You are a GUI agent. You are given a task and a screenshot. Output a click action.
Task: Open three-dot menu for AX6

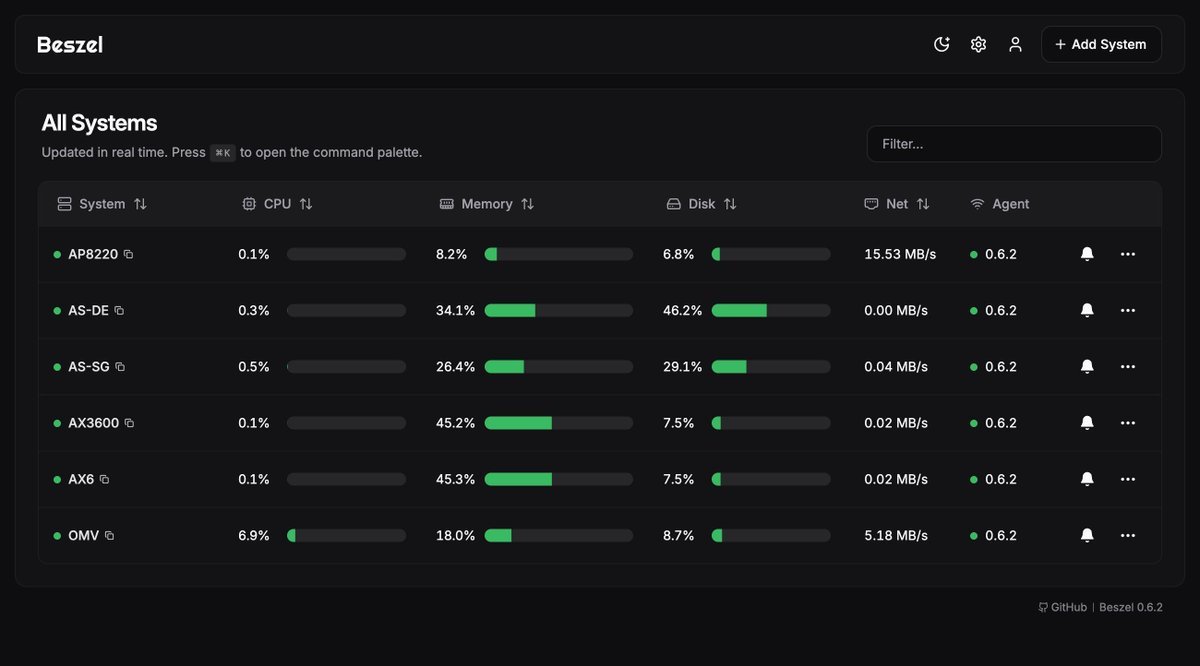coord(1128,480)
